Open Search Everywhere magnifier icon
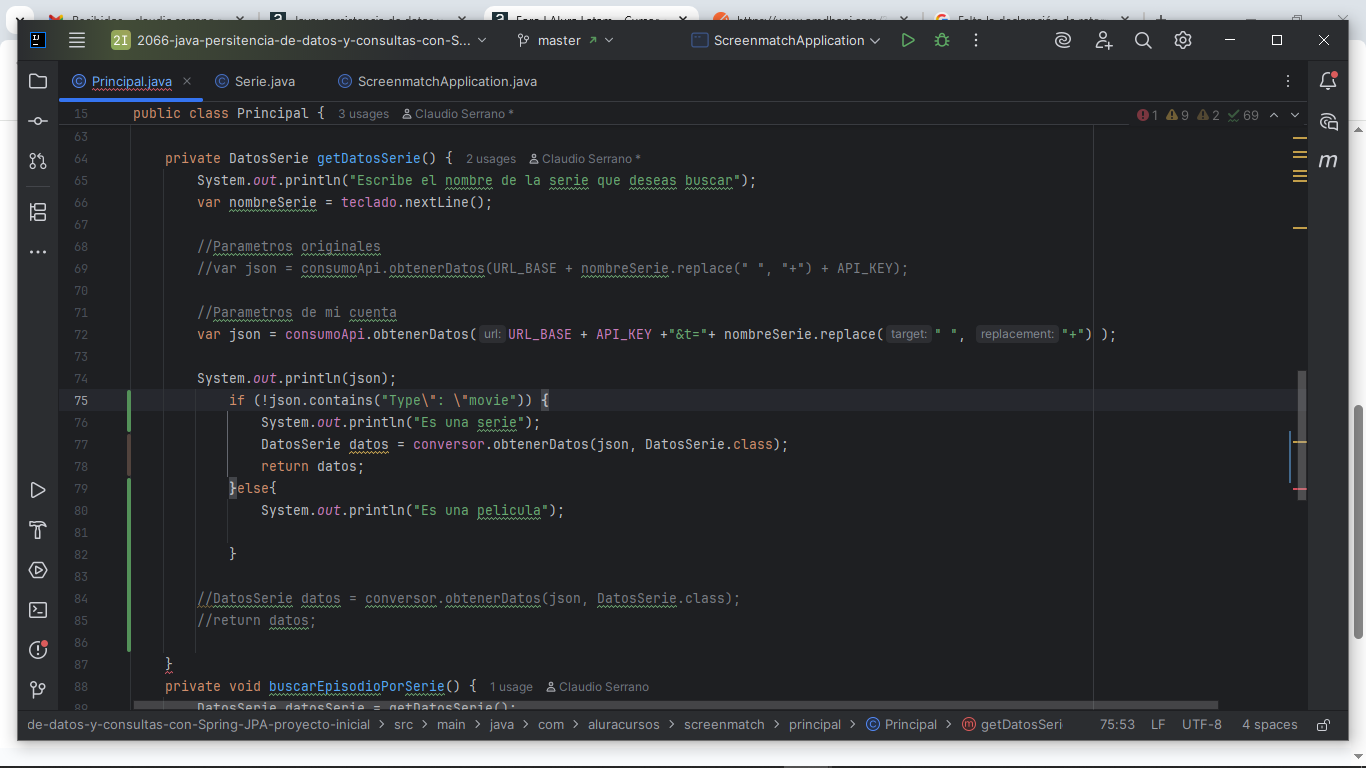This screenshot has height=768, width=1366. coord(1143,40)
